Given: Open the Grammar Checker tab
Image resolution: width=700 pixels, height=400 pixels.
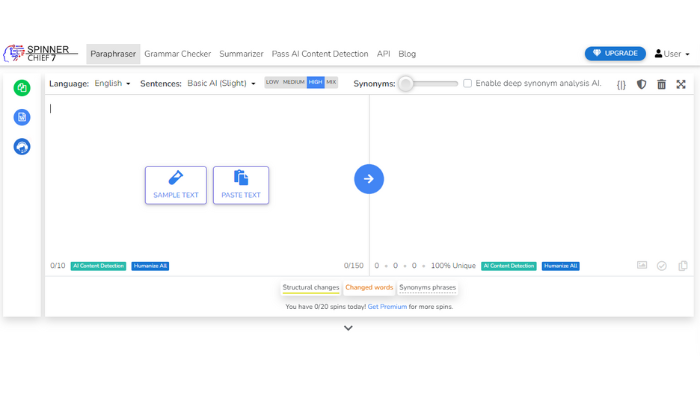Looking at the screenshot, I should pyautogui.click(x=178, y=54).
